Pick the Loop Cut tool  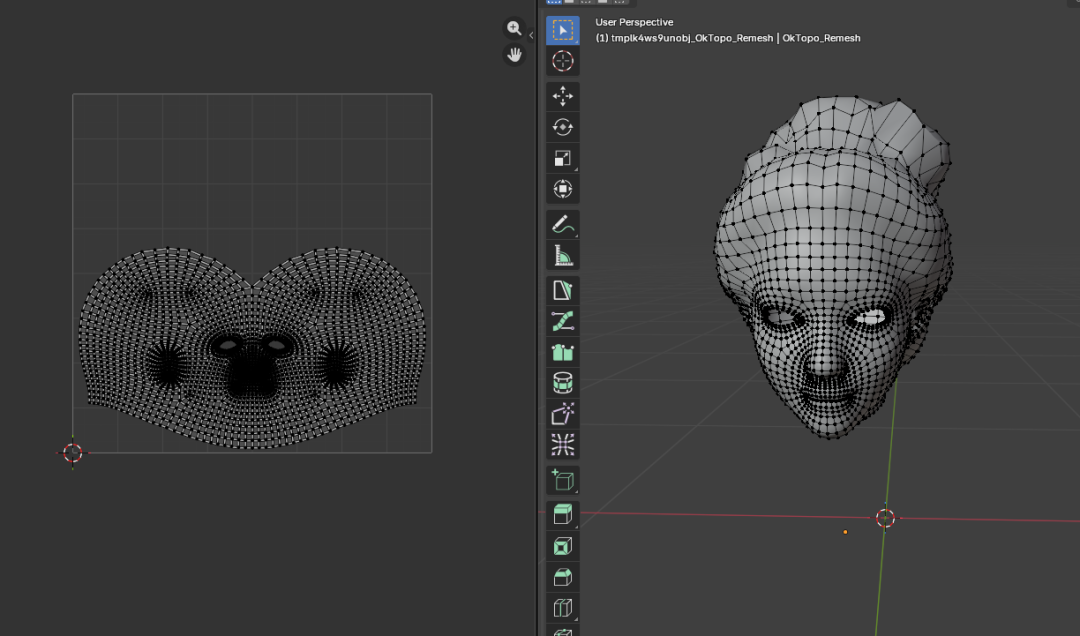click(x=562, y=608)
